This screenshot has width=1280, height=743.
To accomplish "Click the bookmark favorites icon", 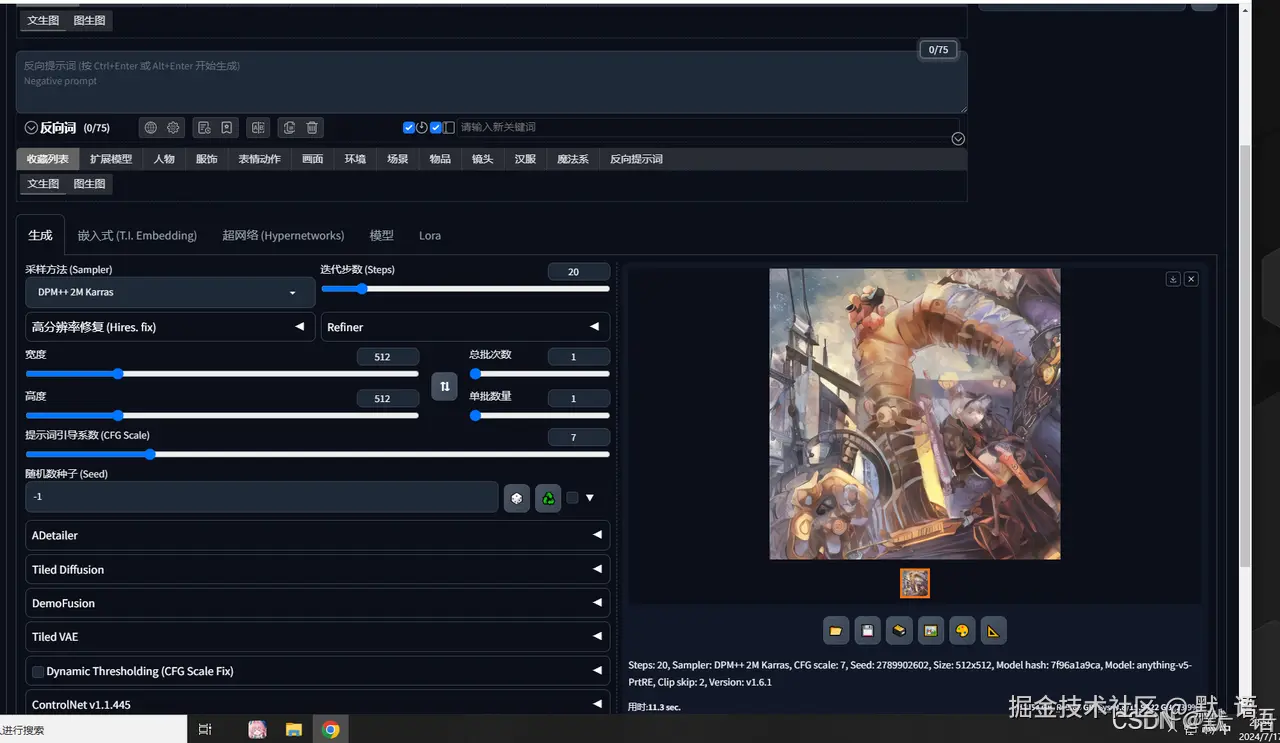I will (227, 128).
